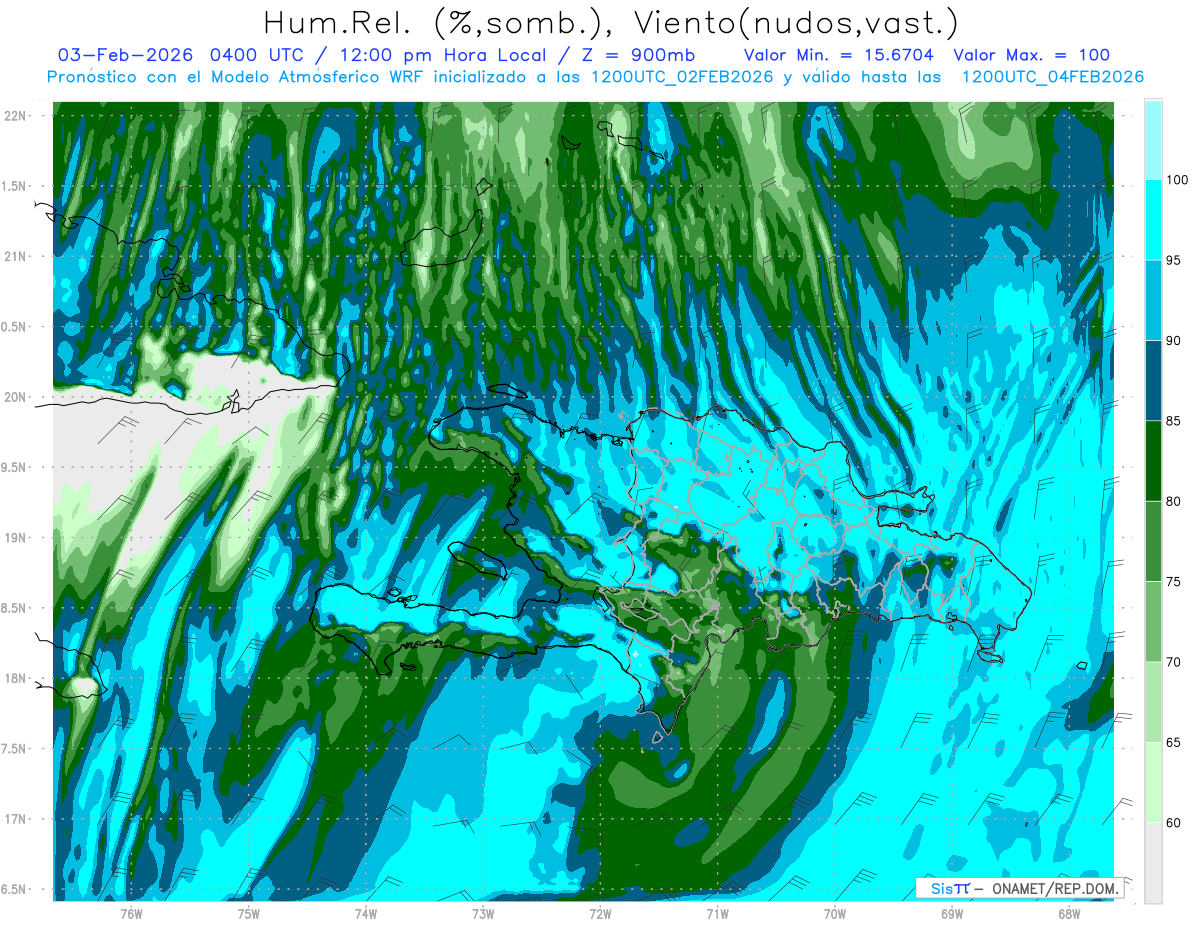Click the legend value '100'
The height and width of the screenshot is (927, 1200).
coord(1179,180)
